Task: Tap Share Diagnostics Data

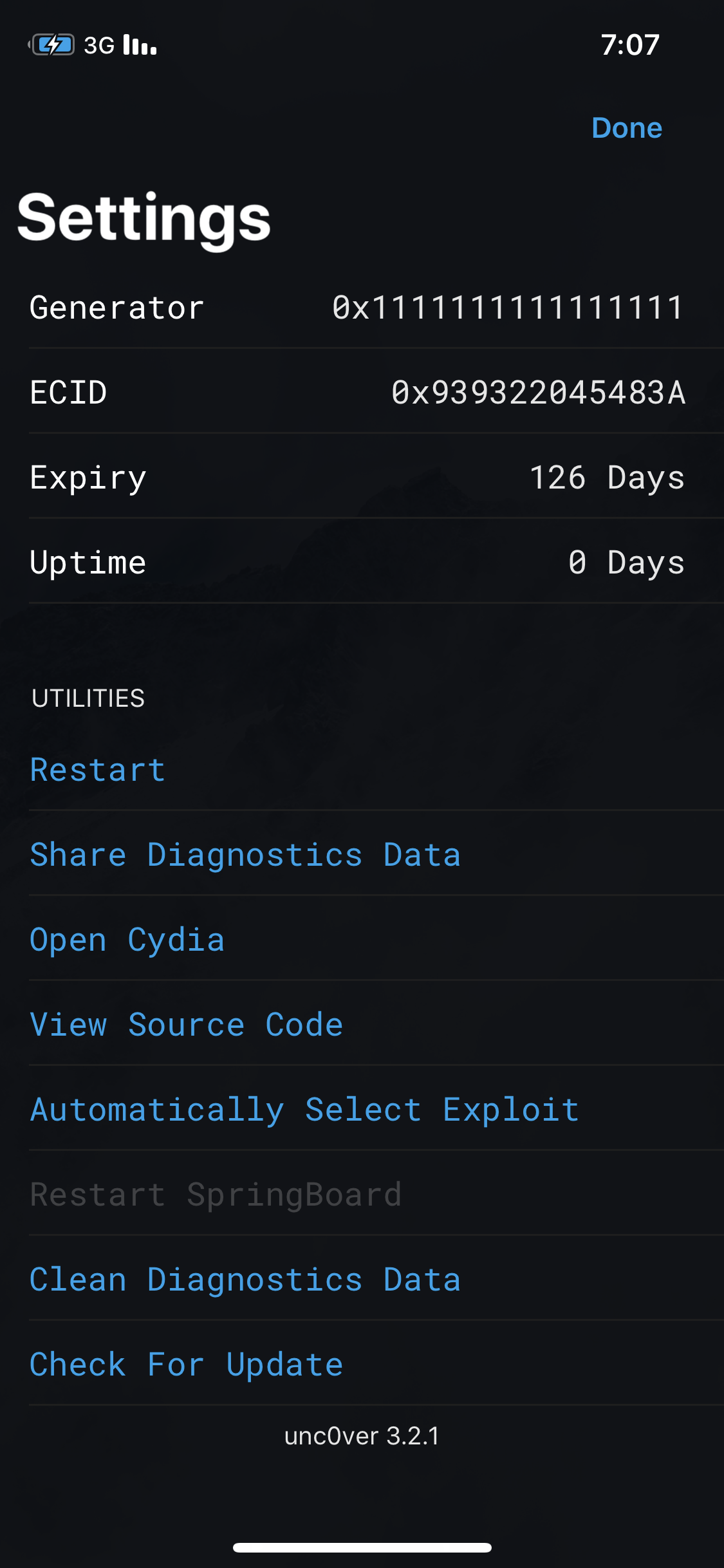Action: pyautogui.click(x=245, y=855)
